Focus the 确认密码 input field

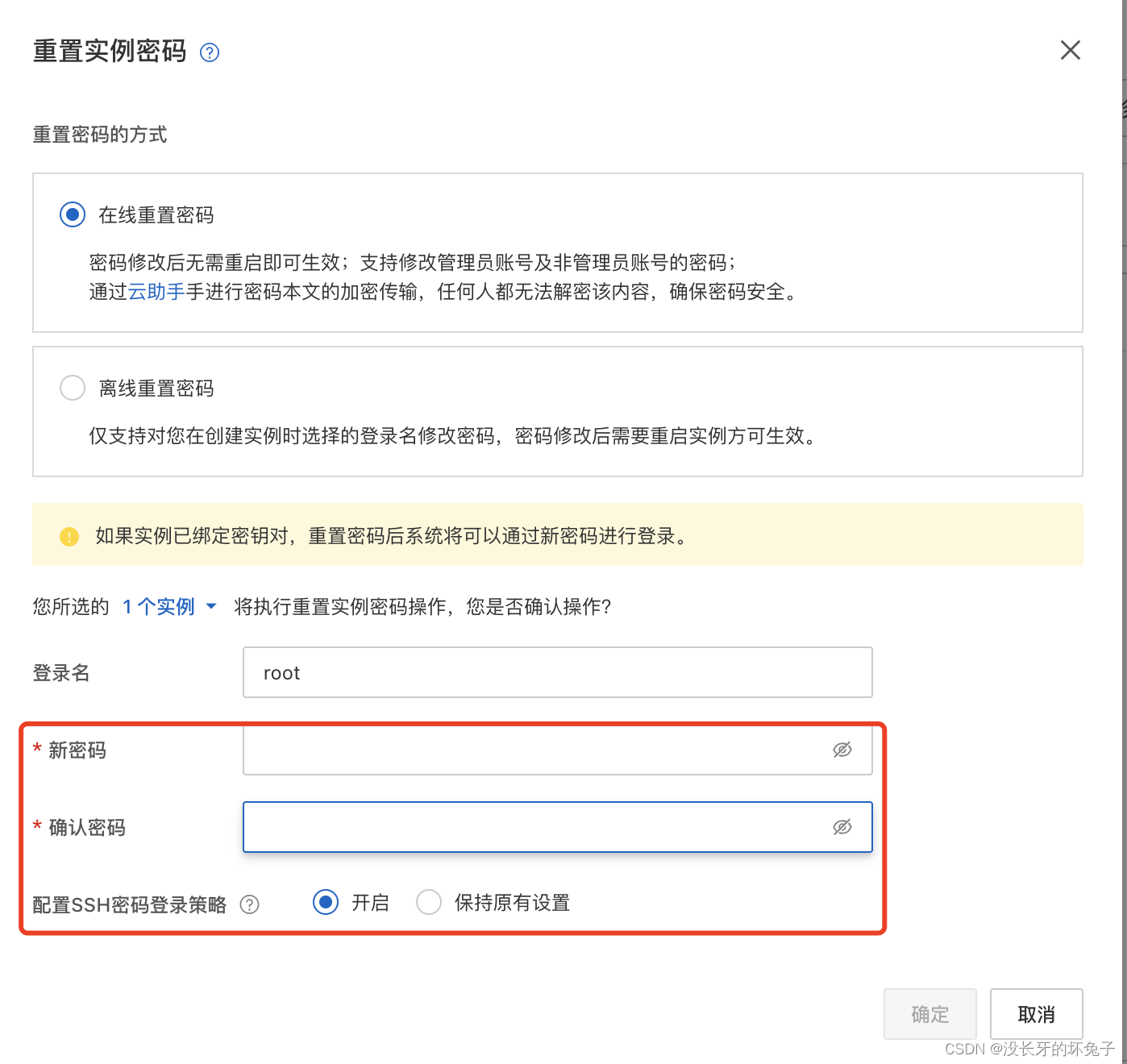pos(557,827)
